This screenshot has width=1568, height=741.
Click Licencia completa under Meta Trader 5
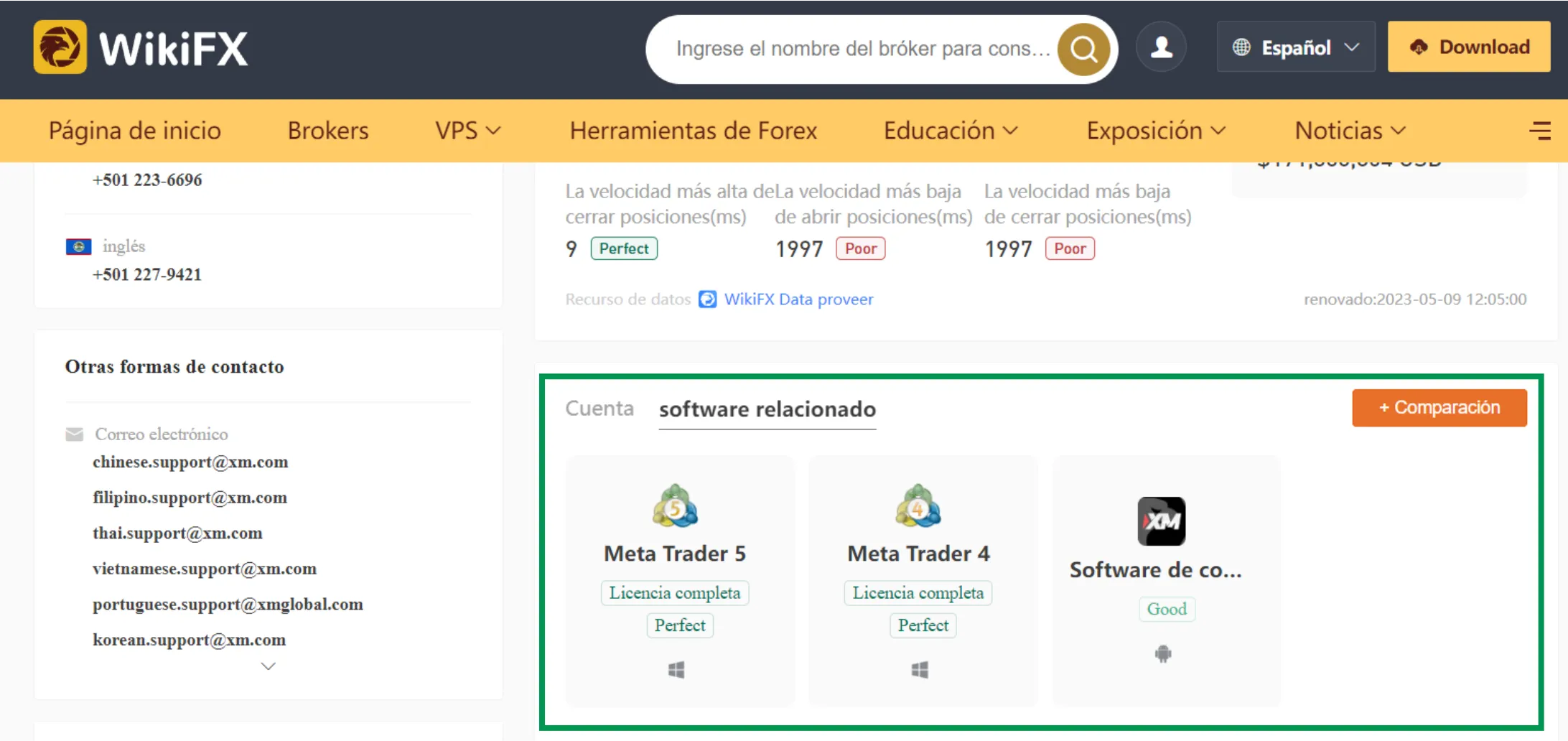[x=675, y=593]
